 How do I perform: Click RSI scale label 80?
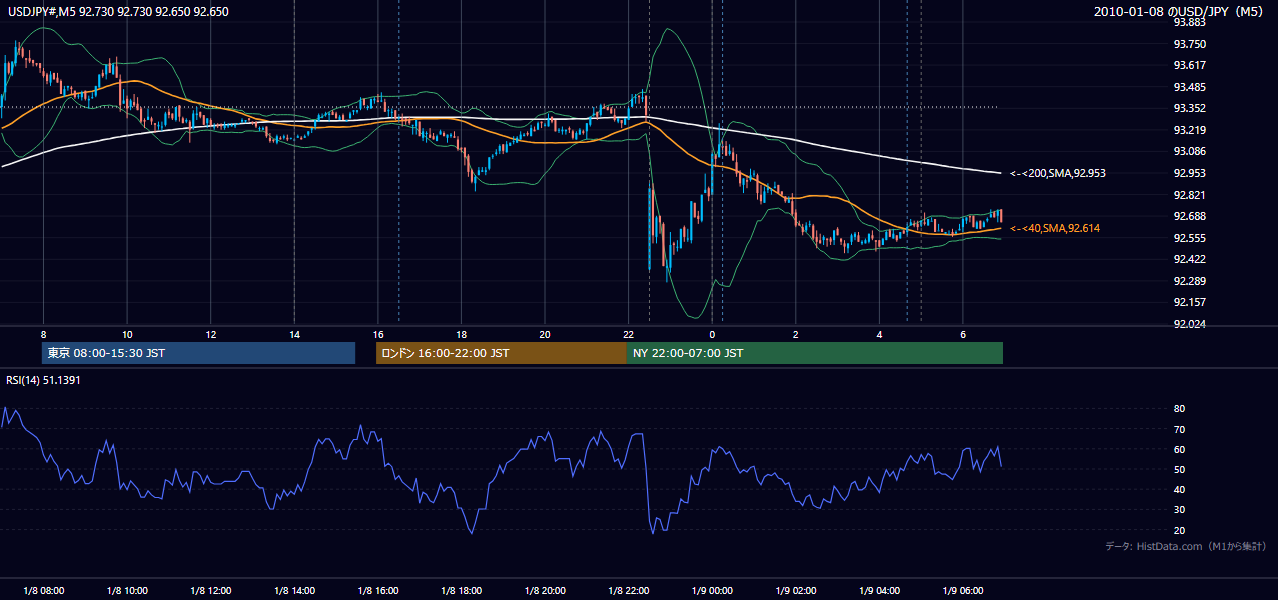click(x=1179, y=409)
